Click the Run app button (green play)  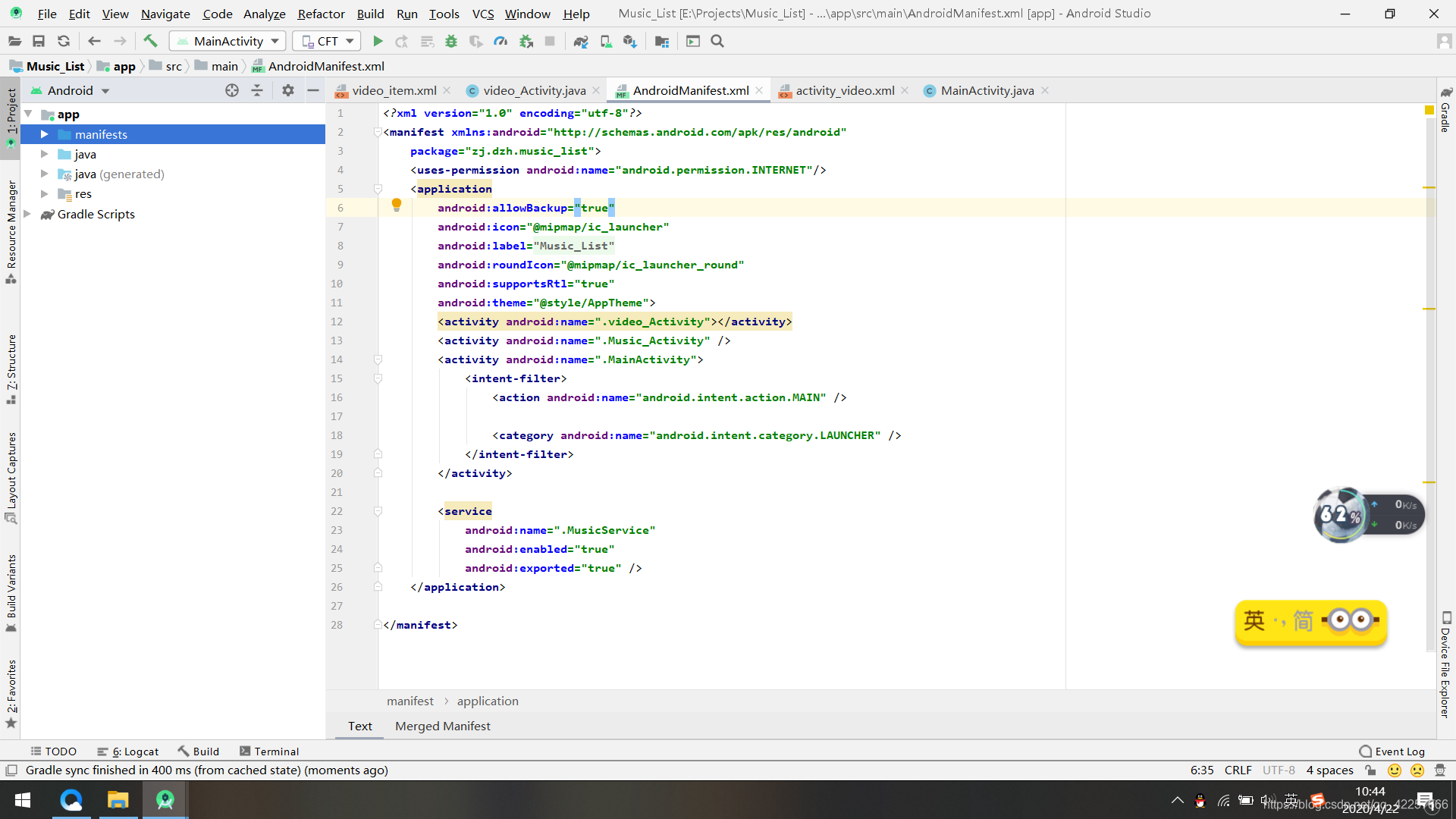coord(377,41)
